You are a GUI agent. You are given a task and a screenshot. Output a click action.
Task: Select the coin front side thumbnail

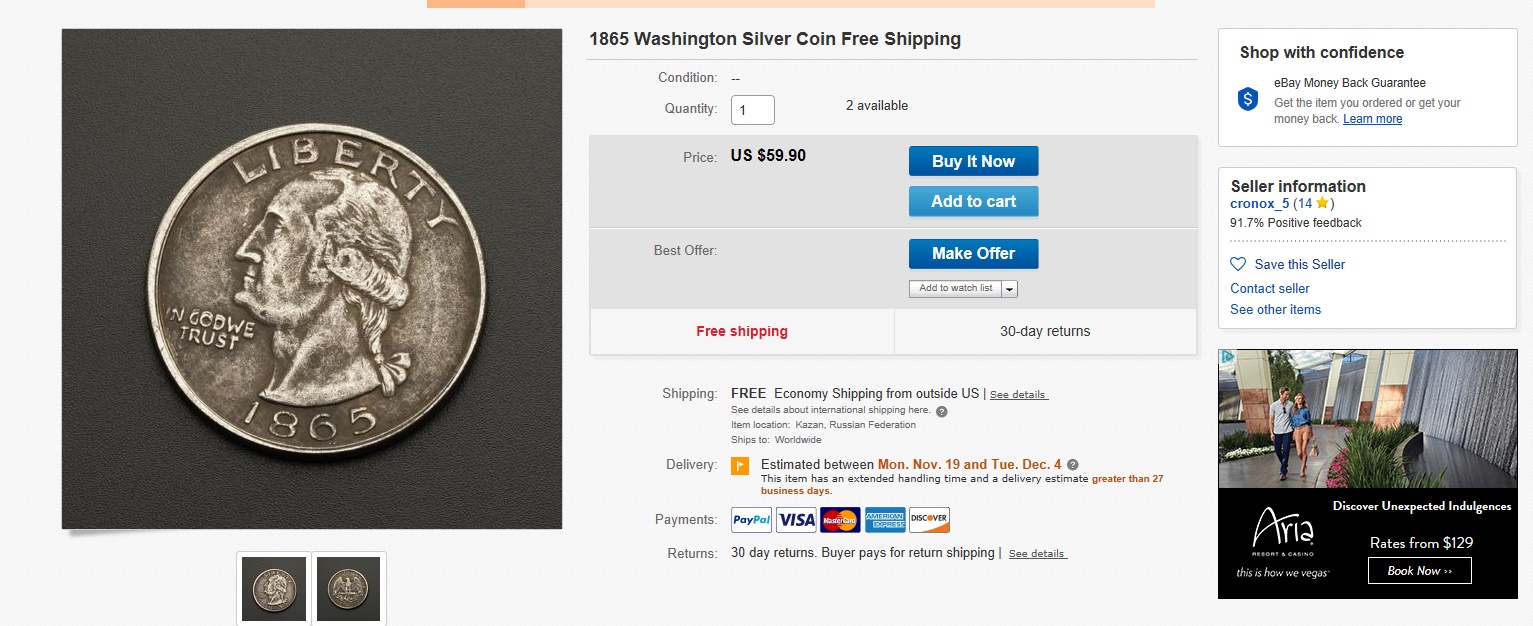pyautogui.click(x=274, y=588)
